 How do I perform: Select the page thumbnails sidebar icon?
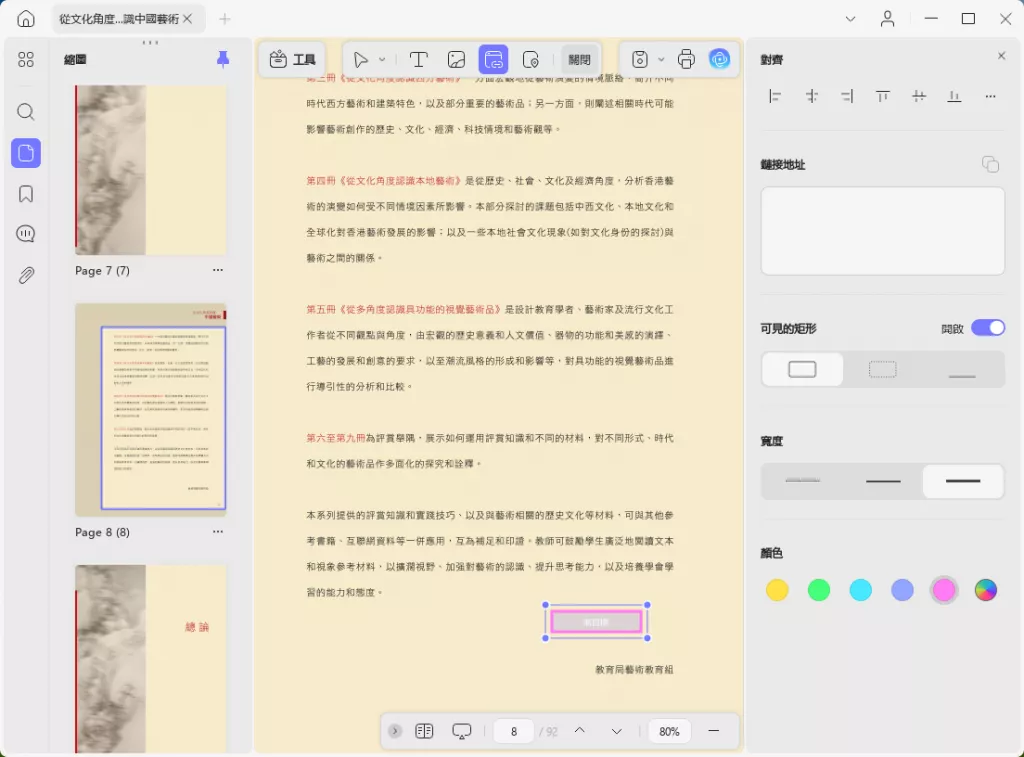(25, 153)
